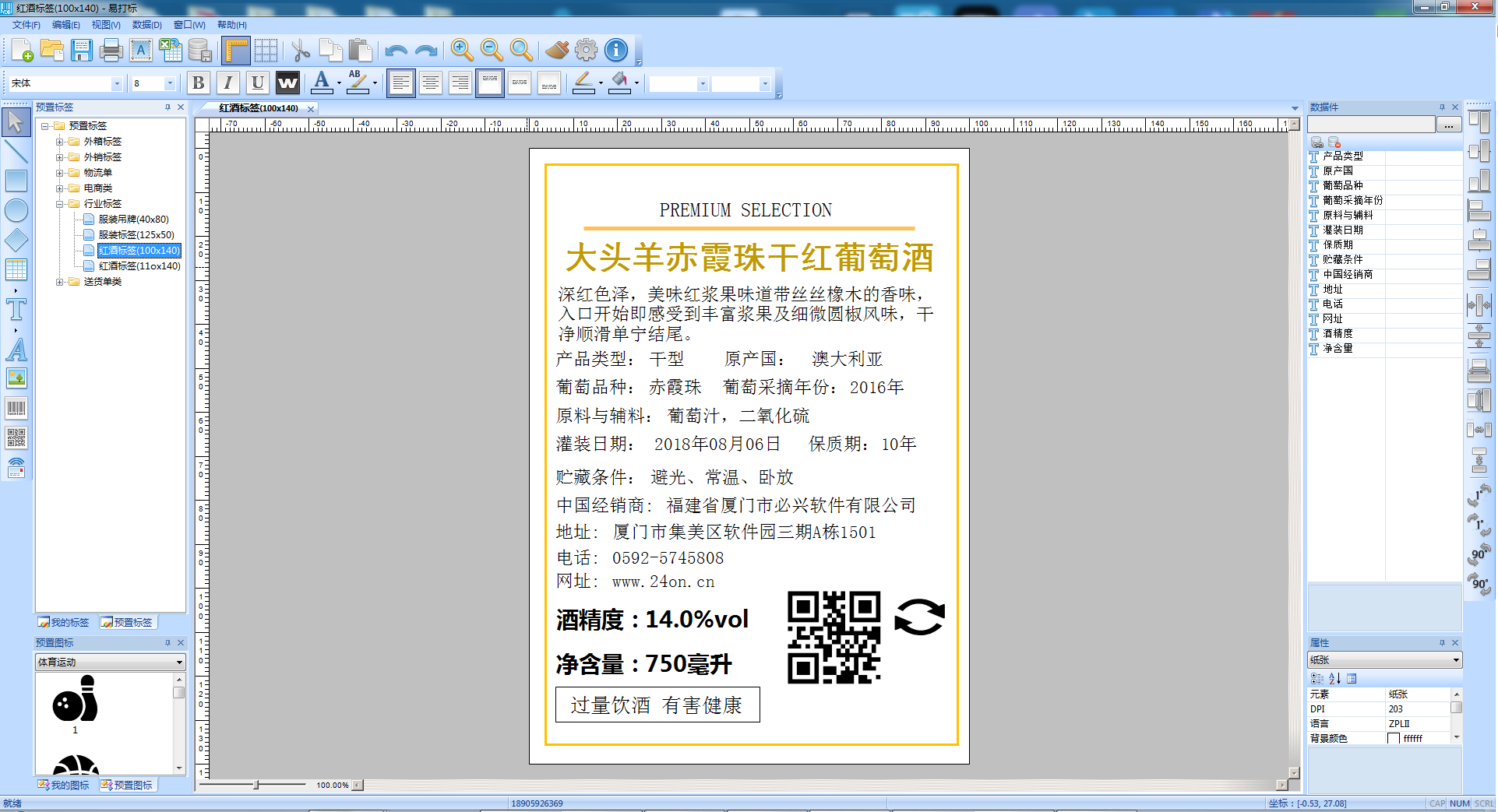Pick the rectangle shape tool
Screen dimensions: 1498x812
(16, 181)
